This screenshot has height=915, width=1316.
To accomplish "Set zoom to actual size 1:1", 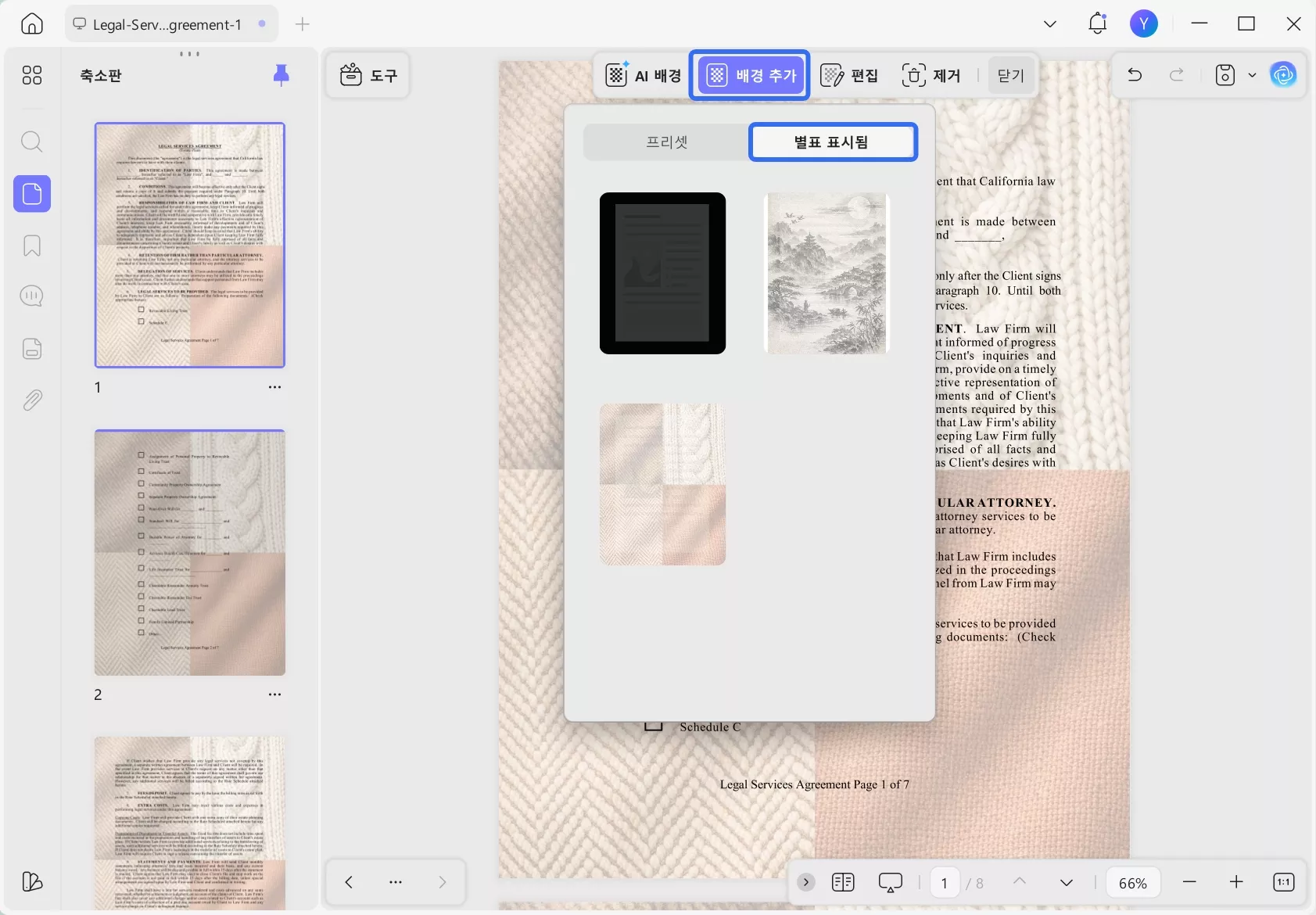I will coord(1284,882).
